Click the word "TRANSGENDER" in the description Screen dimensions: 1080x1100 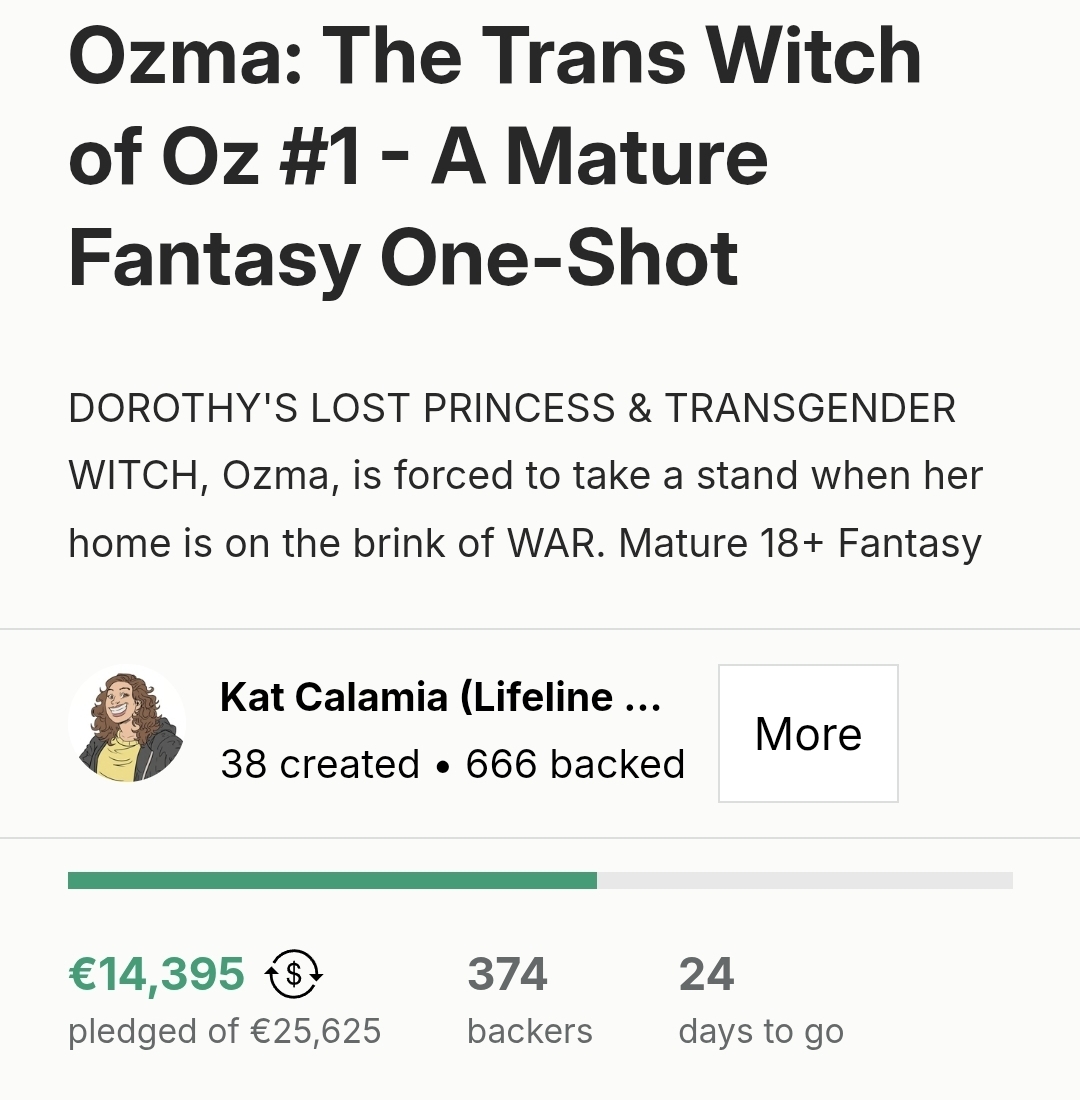(x=810, y=408)
